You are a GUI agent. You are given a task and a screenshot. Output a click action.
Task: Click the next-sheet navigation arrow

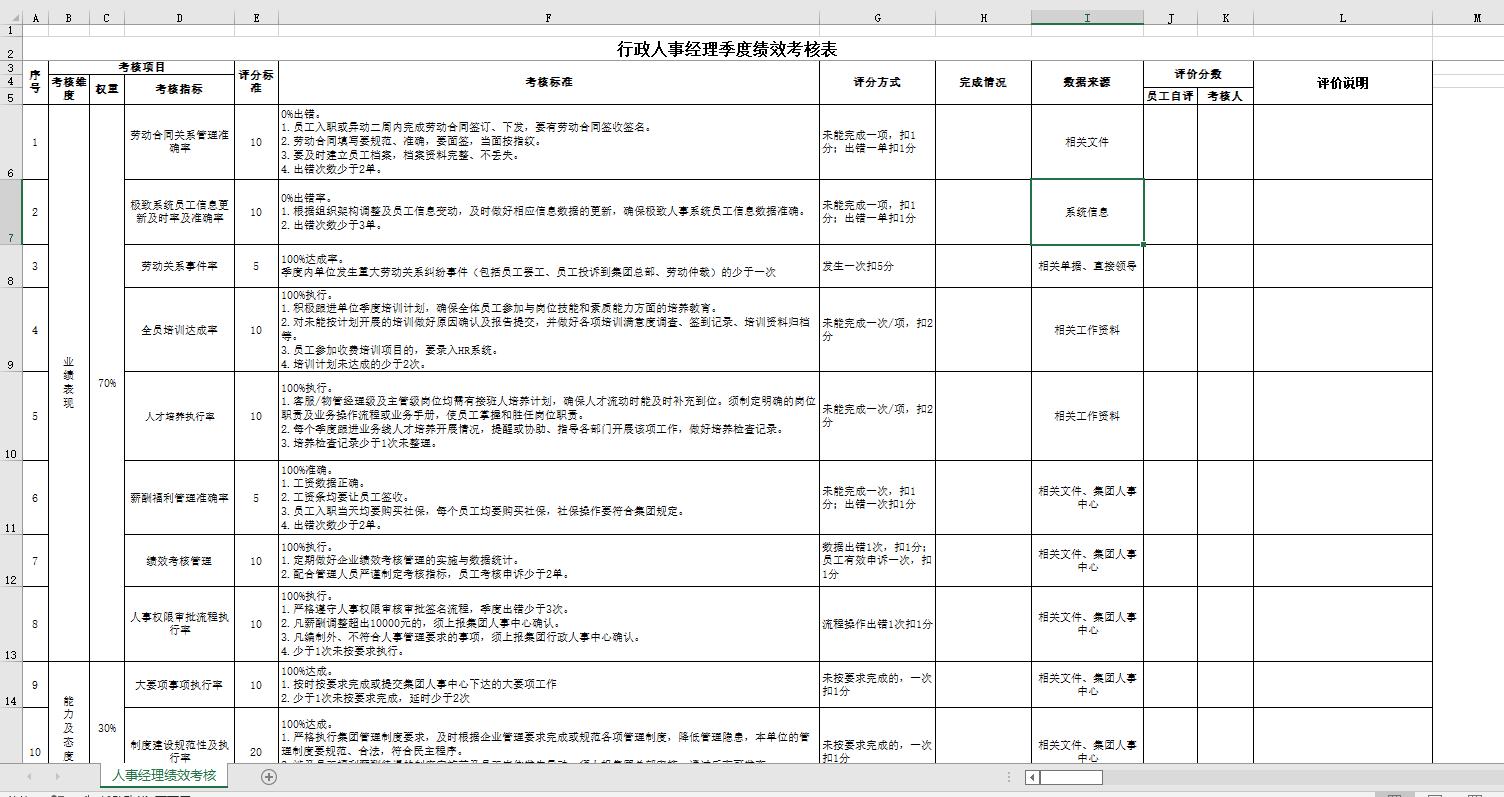(60, 774)
